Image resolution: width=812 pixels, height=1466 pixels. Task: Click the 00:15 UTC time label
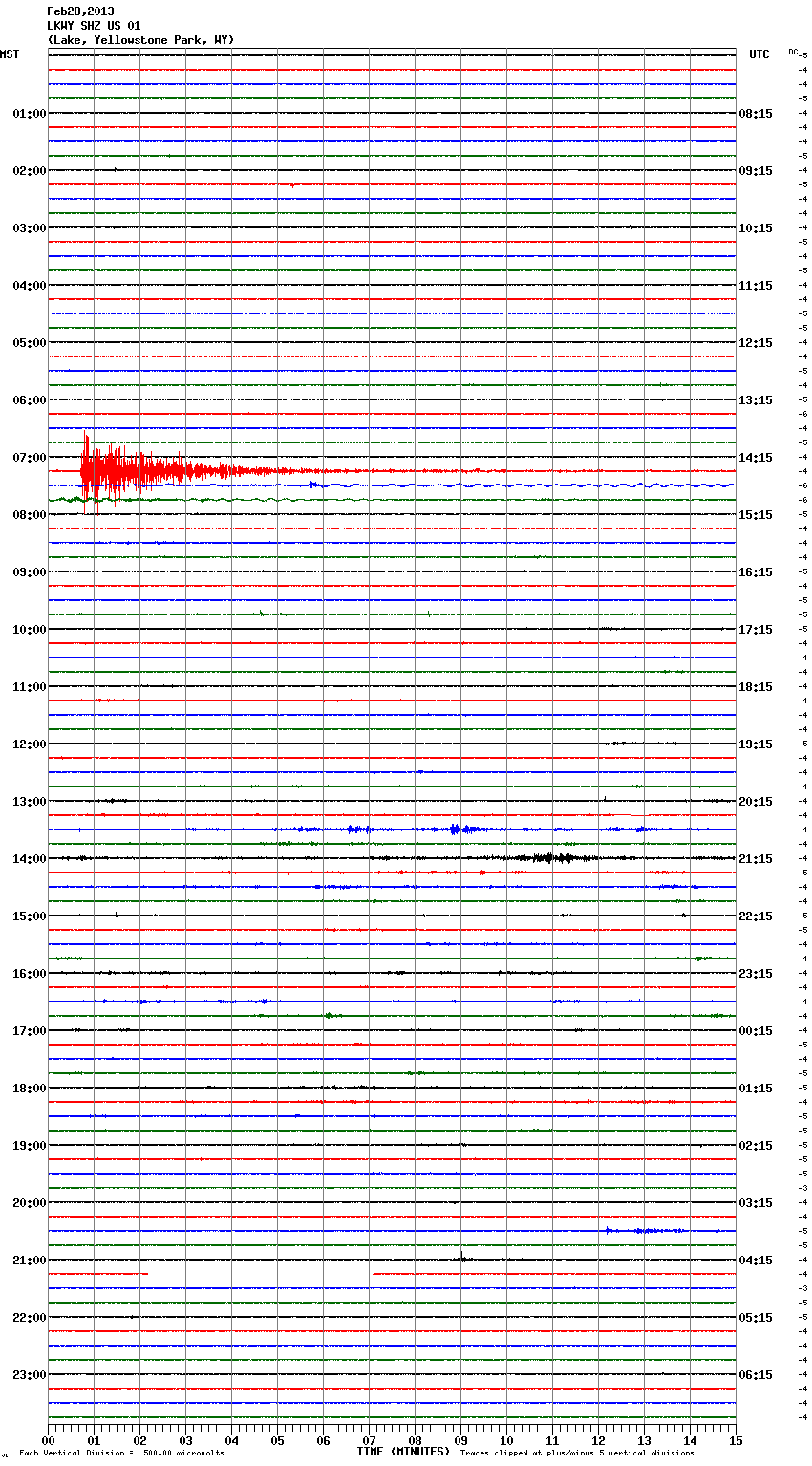(x=756, y=1031)
